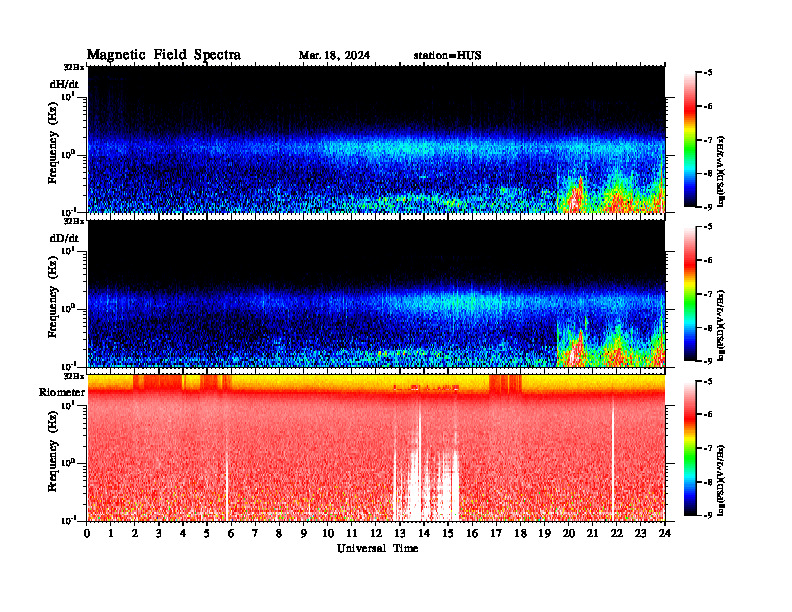Select the date text "Mar. 18, 2024"

pos(334,55)
